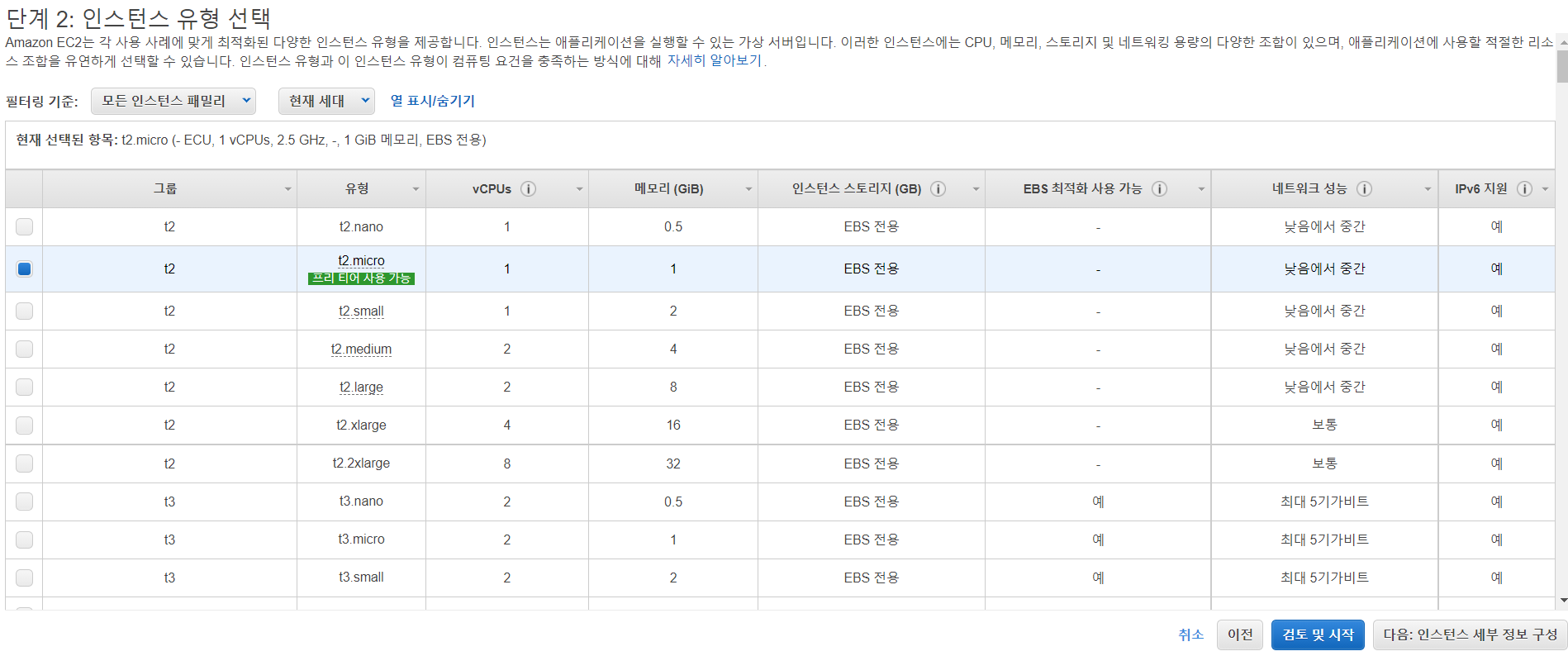Click the 현재 선택된 항목 summary text

tap(251, 140)
